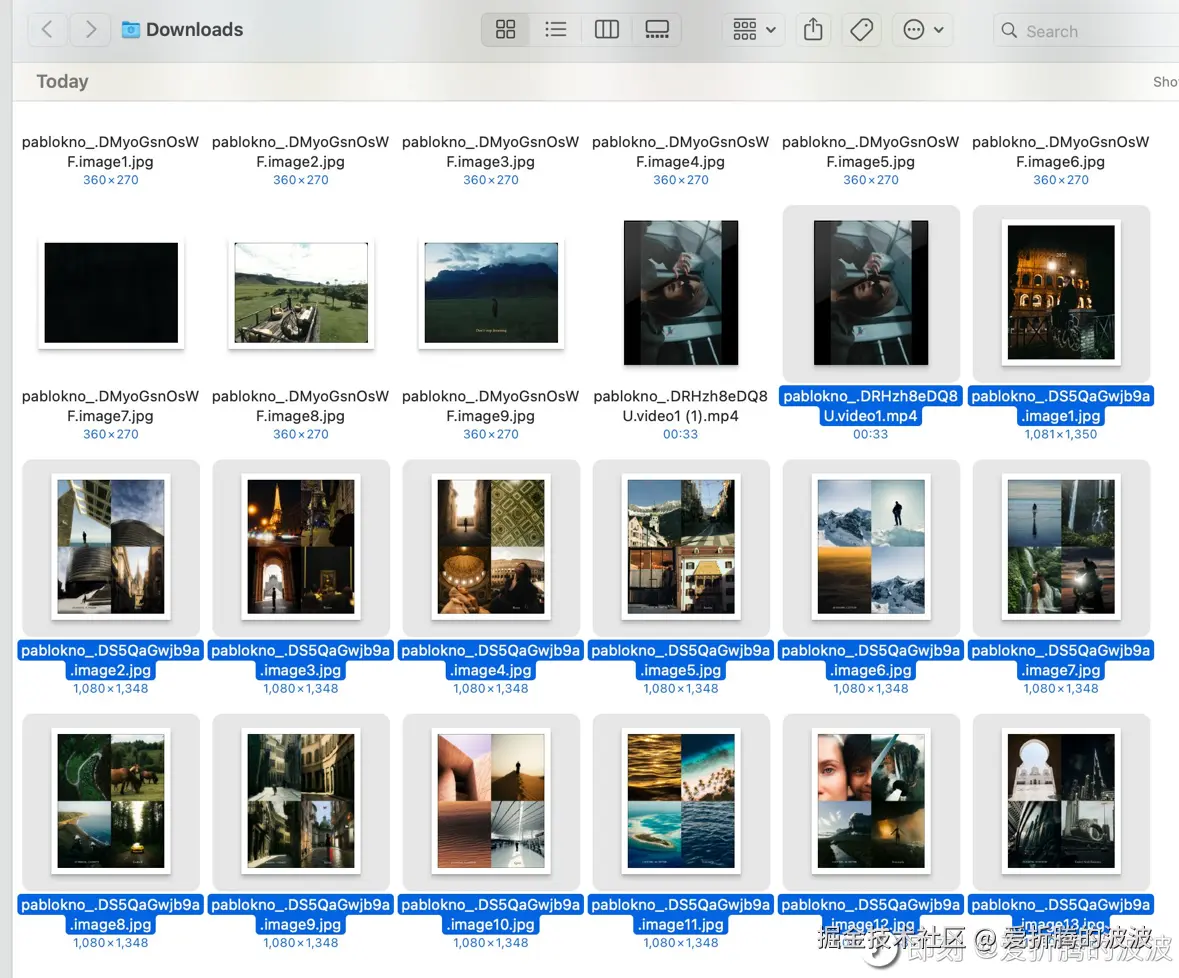Open the Action ellipsis menu
The height and width of the screenshot is (978, 1179).
click(923, 30)
